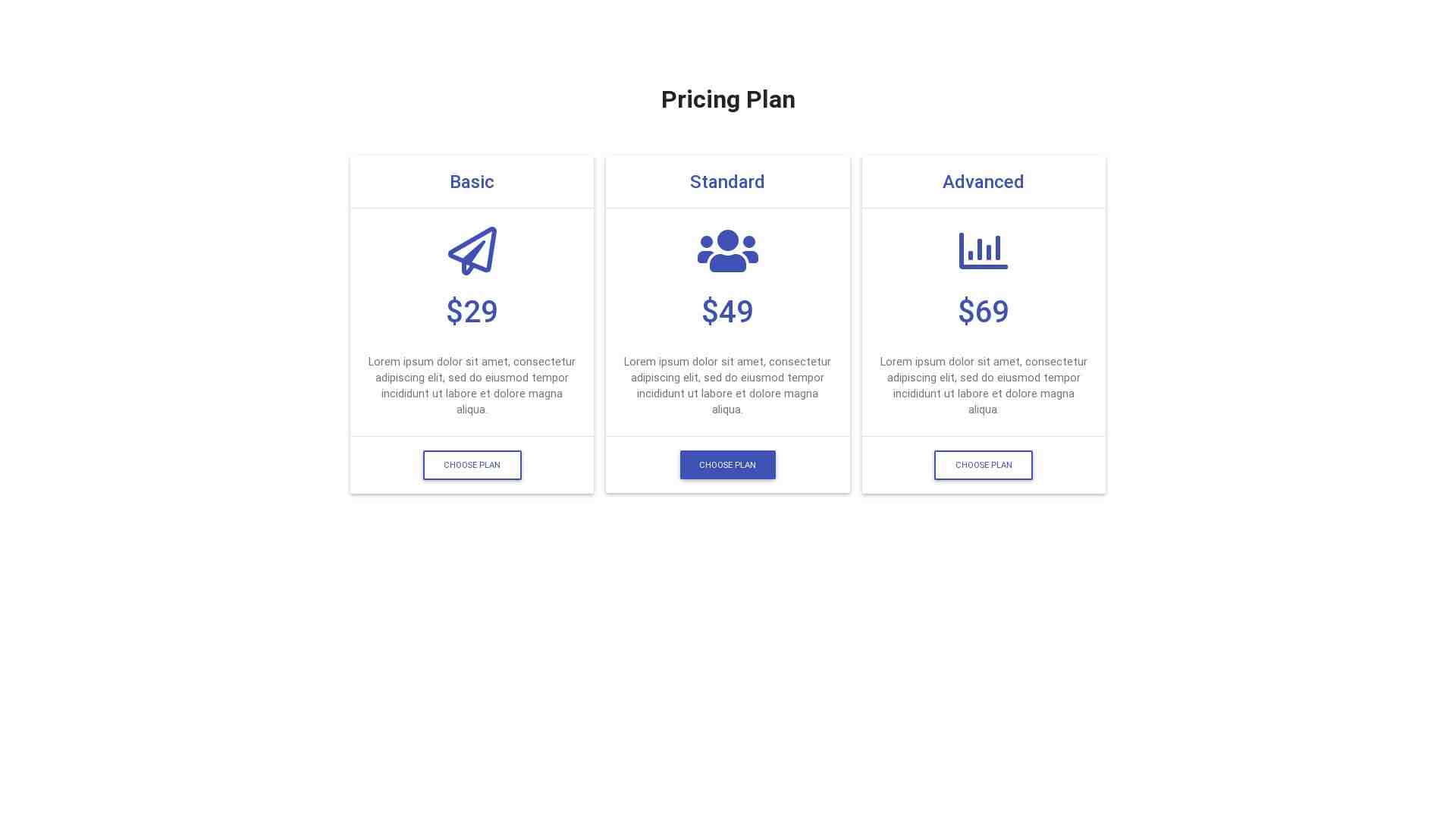This screenshot has height=819, width=1456.
Task: Click the first description line in Basic card
Action: (x=472, y=362)
